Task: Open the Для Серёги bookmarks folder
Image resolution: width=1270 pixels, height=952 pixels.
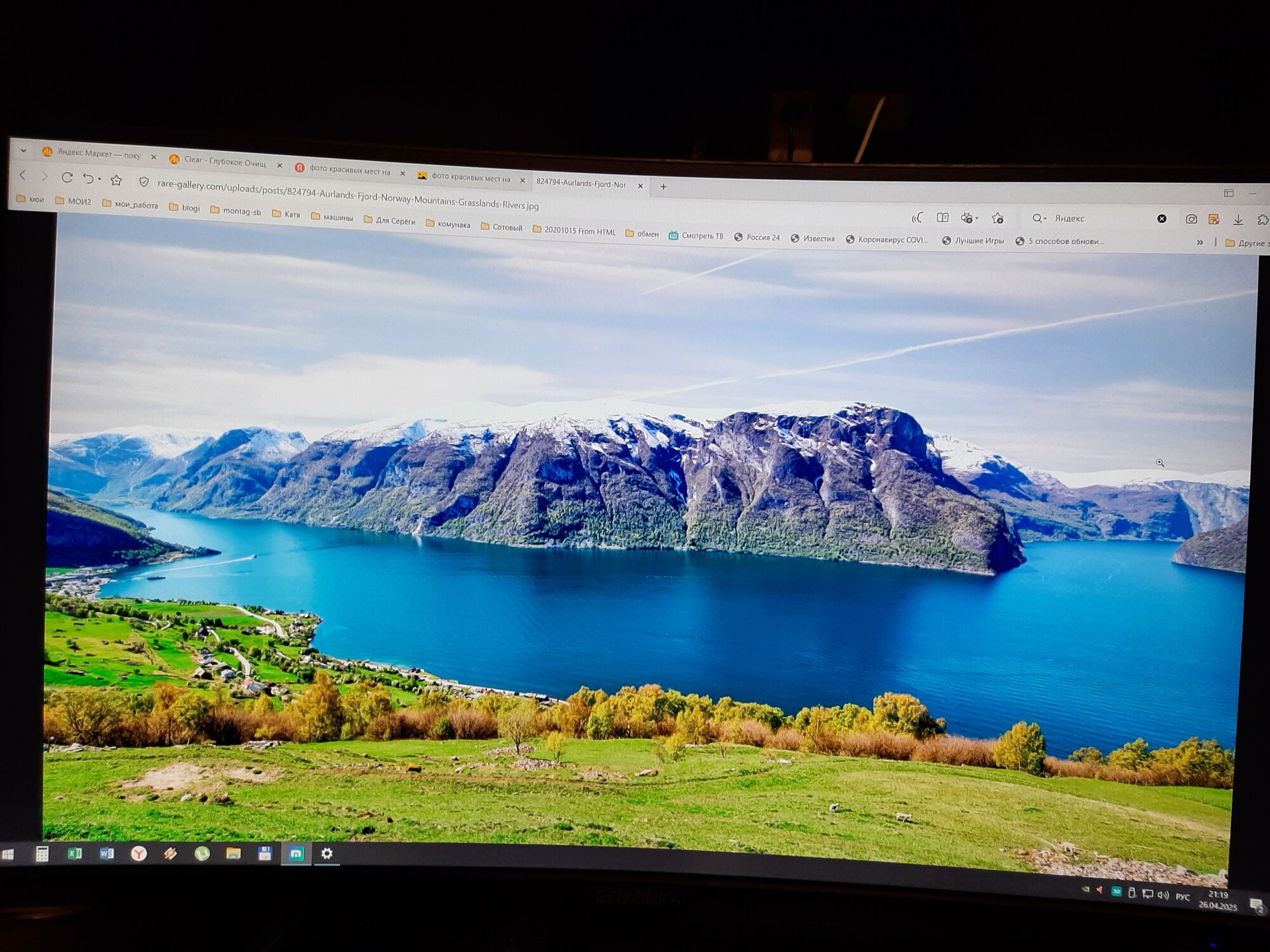Action: click(389, 220)
